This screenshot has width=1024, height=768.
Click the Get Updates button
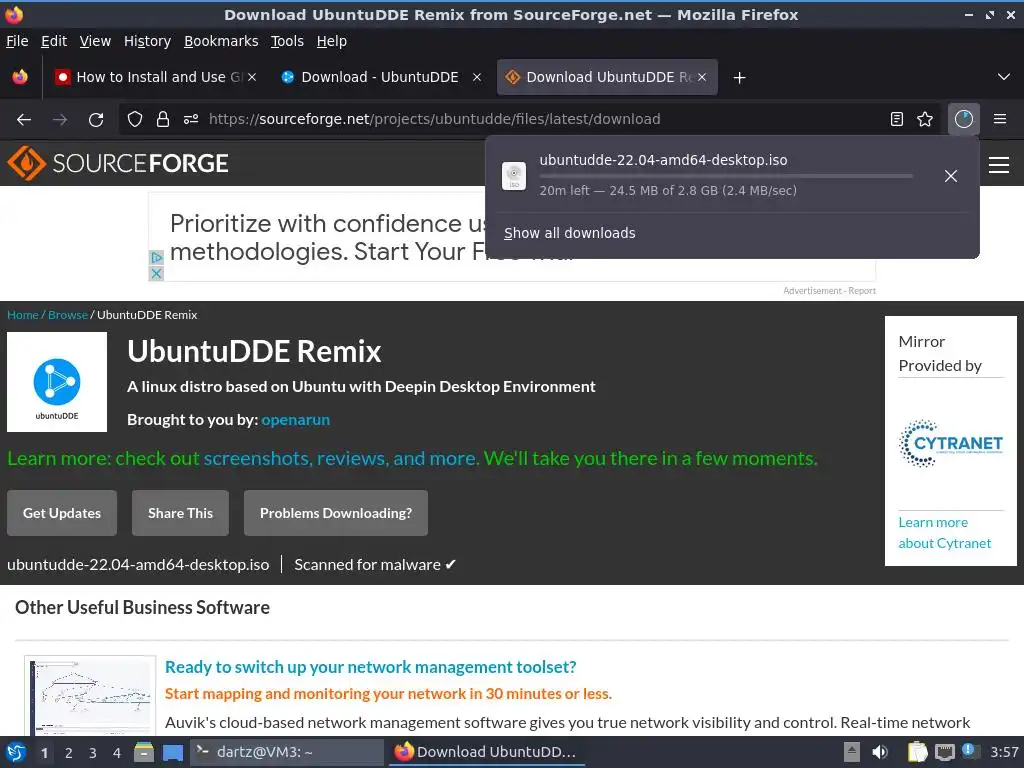pos(62,513)
